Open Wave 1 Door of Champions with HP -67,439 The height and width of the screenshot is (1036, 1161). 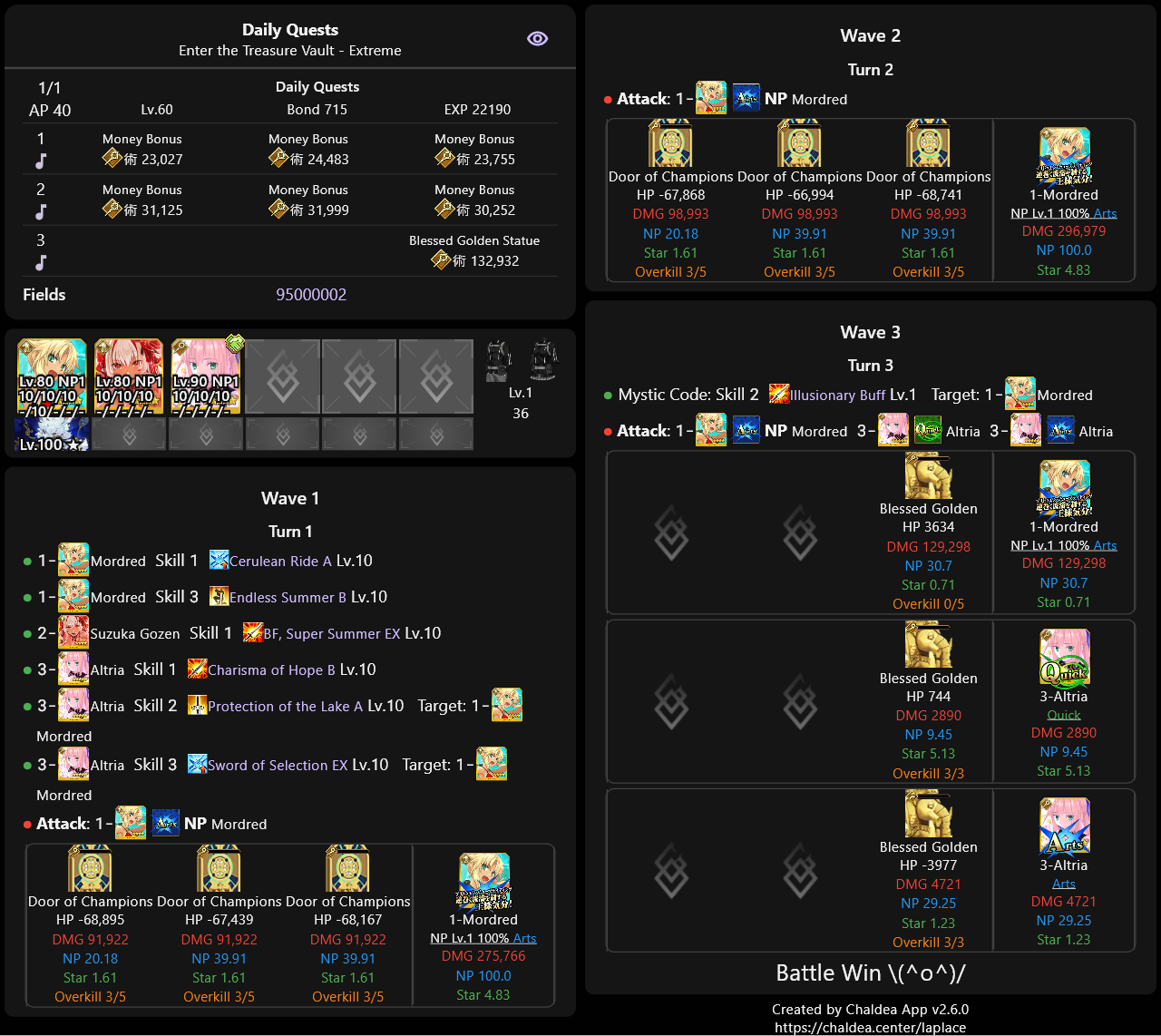point(219,869)
